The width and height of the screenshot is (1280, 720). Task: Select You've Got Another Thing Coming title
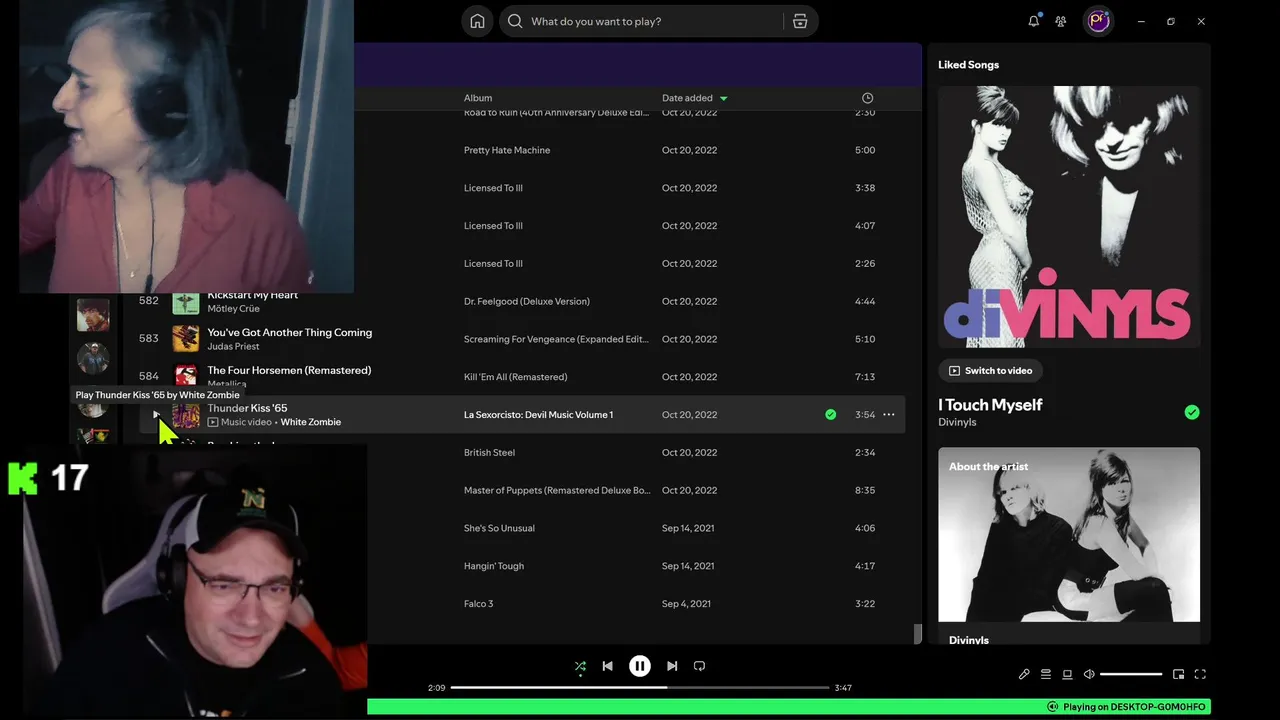tap(289, 332)
